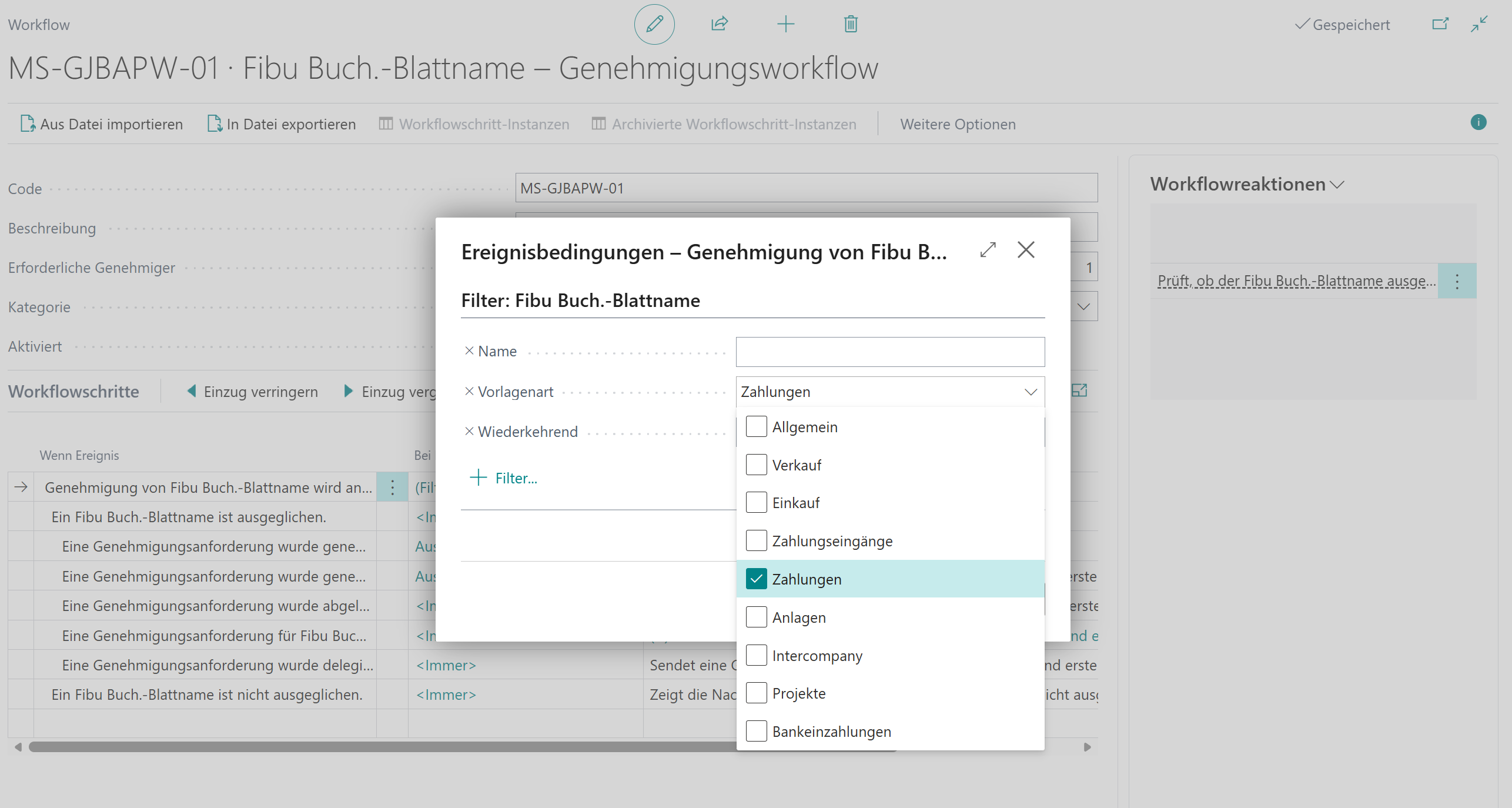Open Weitere Optionen menu

click(x=958, y=124)
